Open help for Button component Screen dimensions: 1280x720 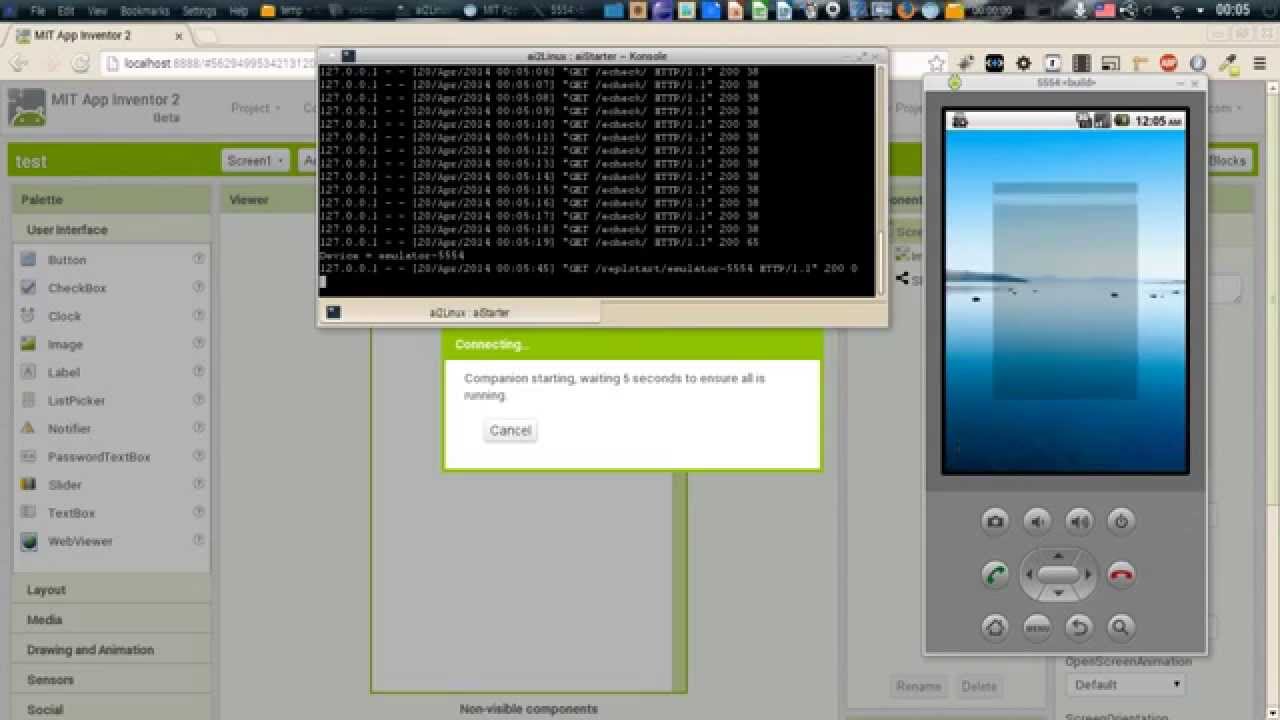pos(198,259)
